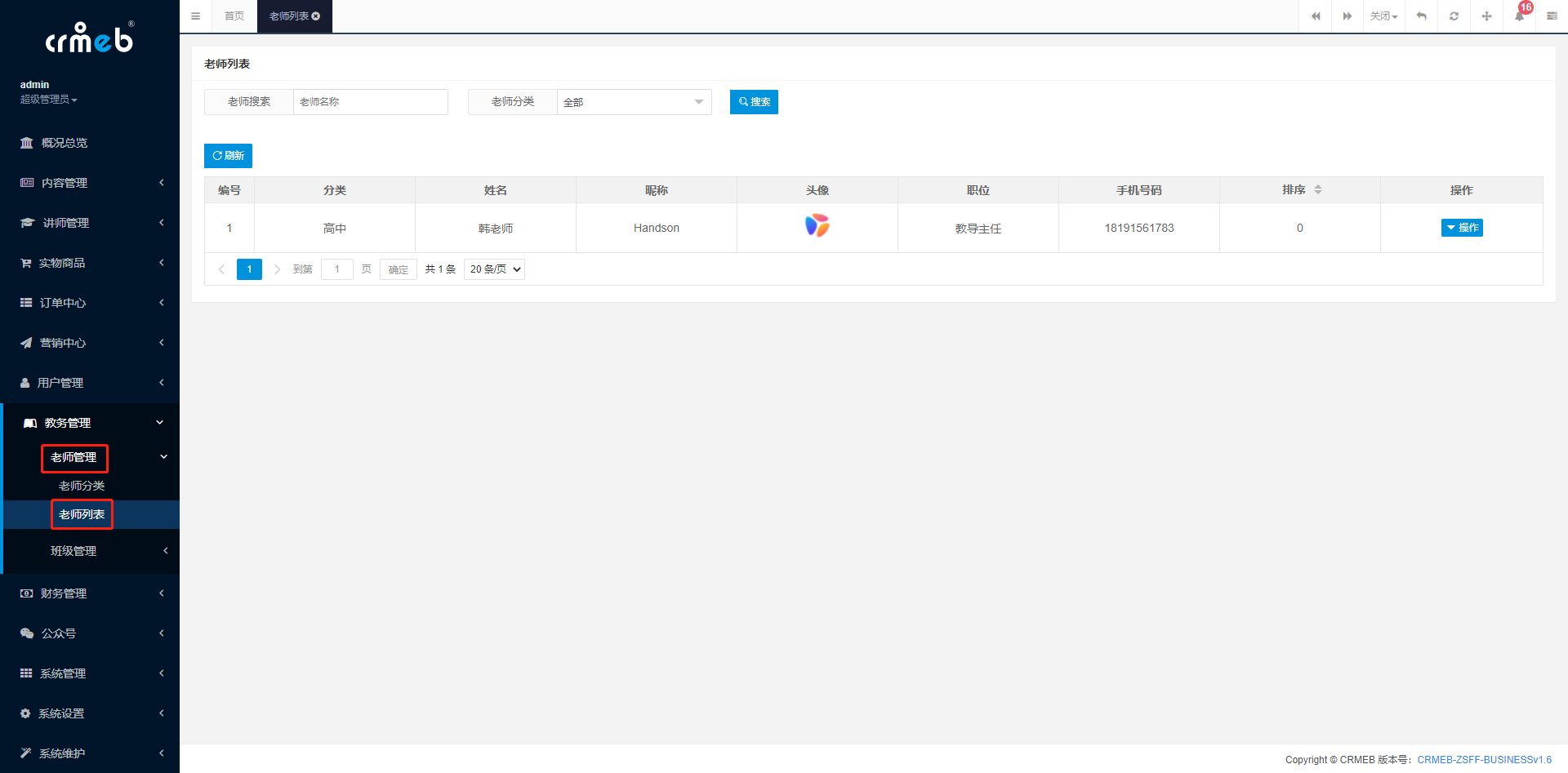Collapse the 教务管理 sidebar menu
This screenshot has height=773, width=1568.
[x=90, y=423]
